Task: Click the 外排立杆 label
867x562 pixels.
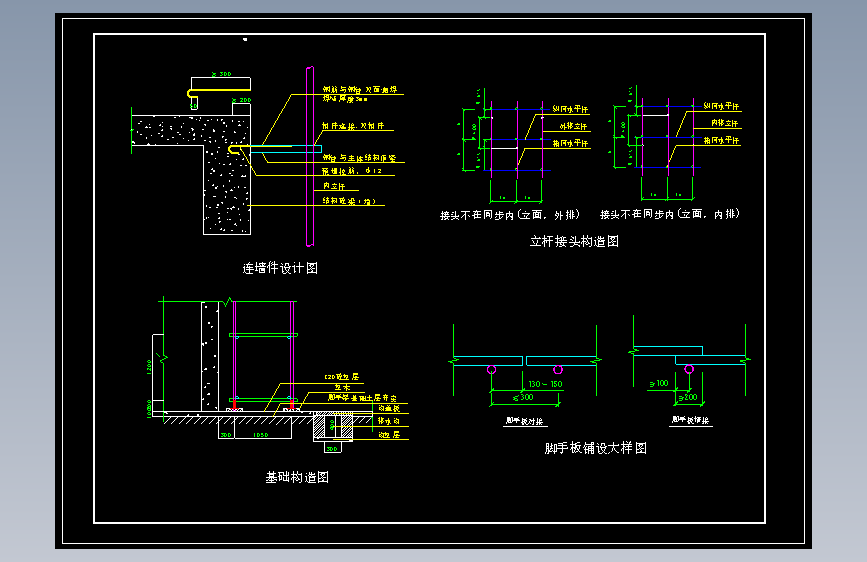Action: (x=573, y=127)
